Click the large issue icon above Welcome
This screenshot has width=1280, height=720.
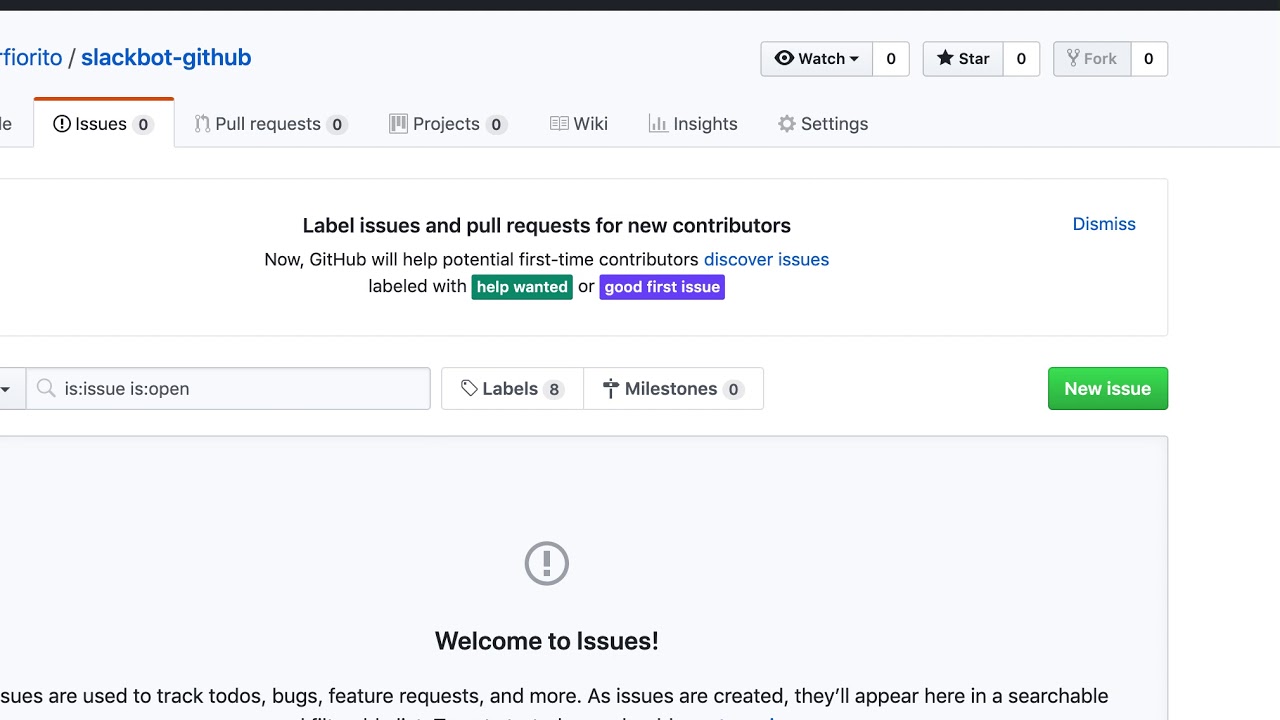[x=547, y=564]
